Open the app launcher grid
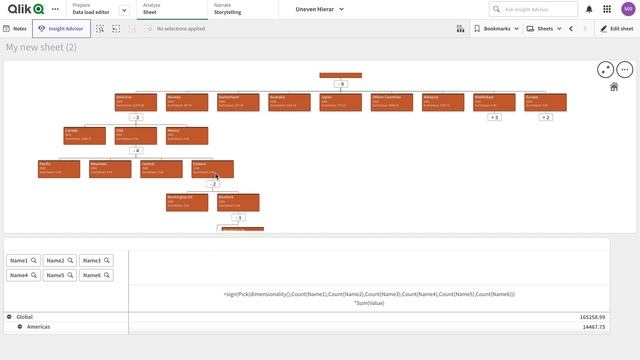The height and width of the screenshot is (360, 640). pos(607,9)
